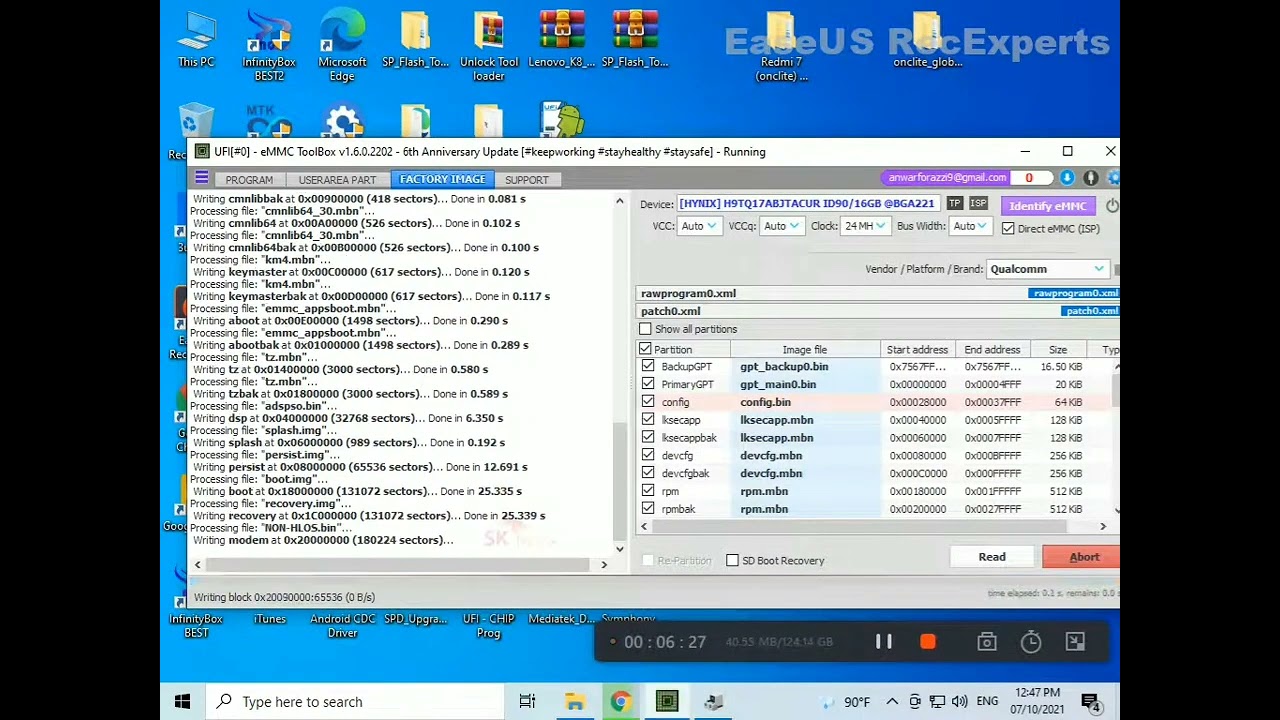Switch to the PROGRAM tab

coord(249,180)
